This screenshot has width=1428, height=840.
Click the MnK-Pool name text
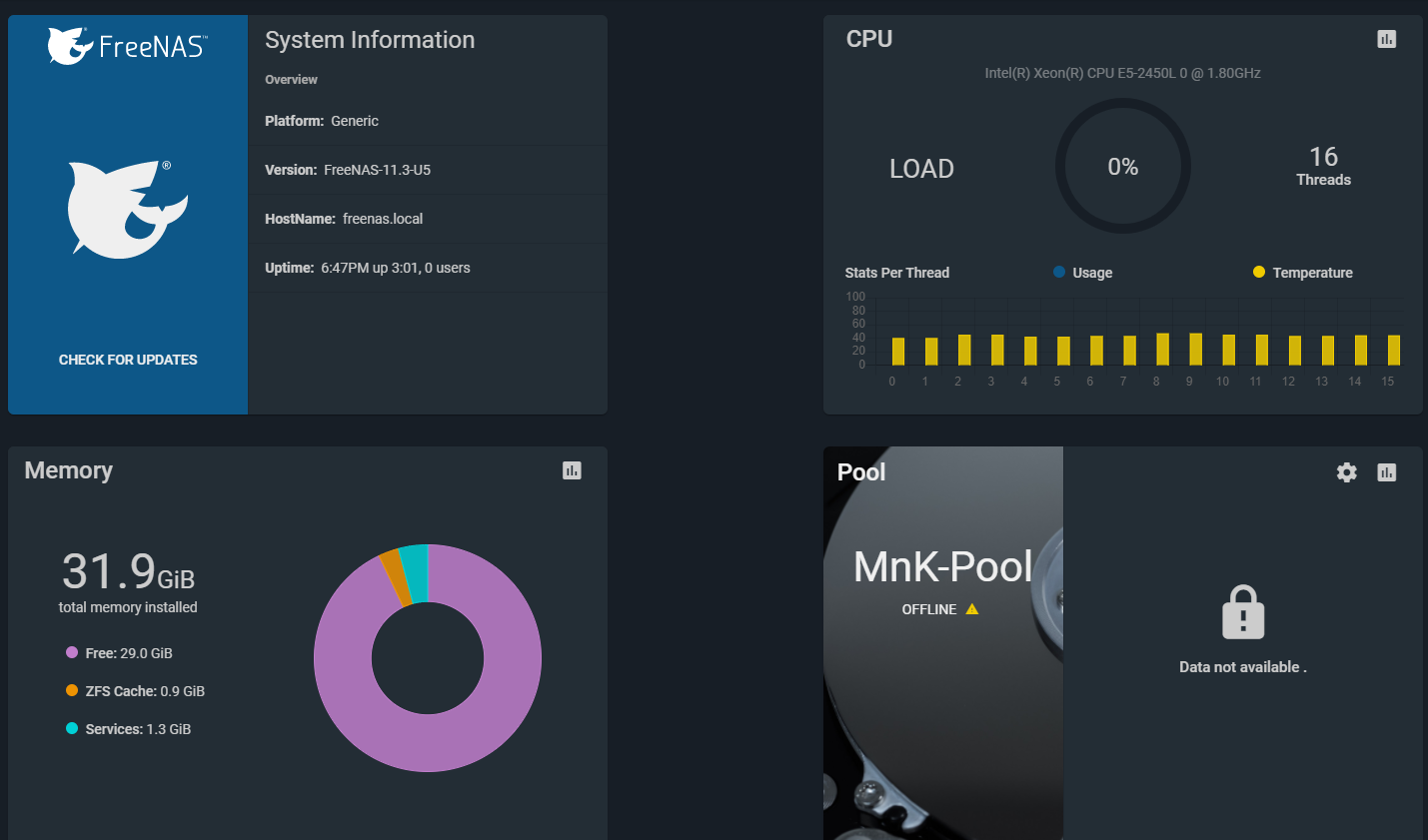click(942, 567)
